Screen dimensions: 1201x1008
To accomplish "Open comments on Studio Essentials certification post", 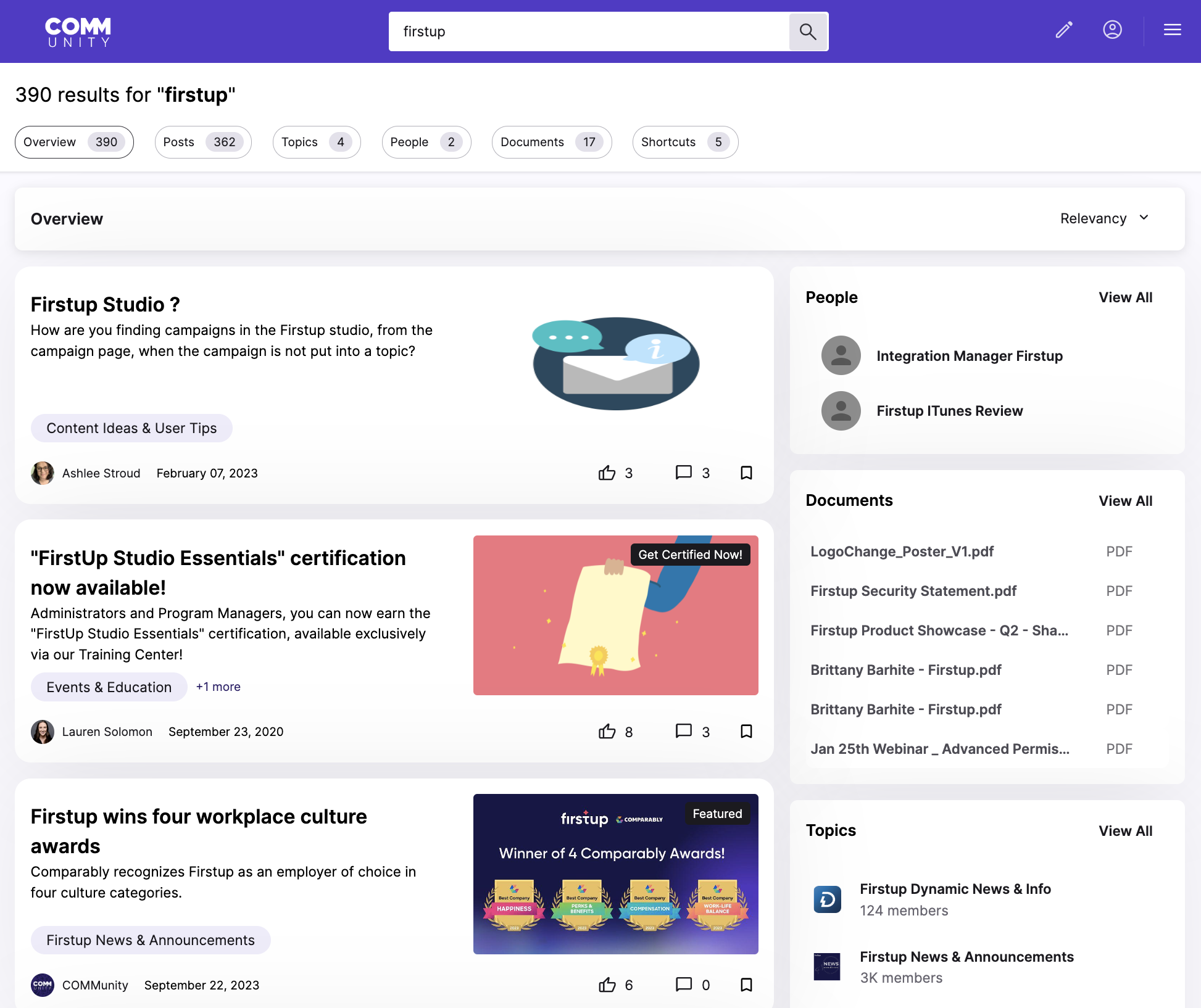I will click(x=684, y=731).
